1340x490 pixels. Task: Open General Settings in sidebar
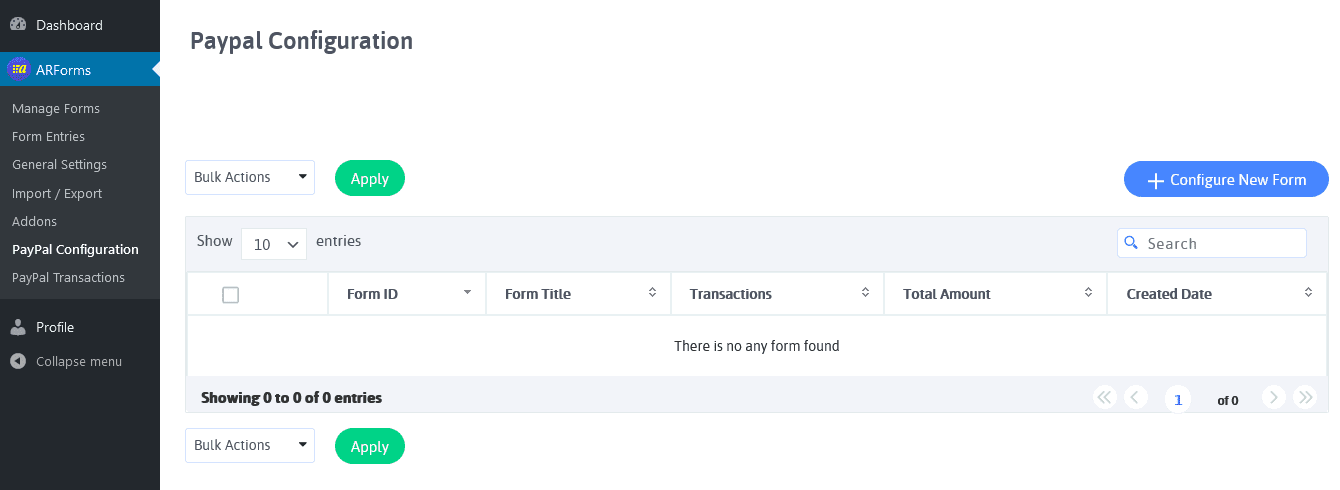pyautogui.click(x=59, y=164)
